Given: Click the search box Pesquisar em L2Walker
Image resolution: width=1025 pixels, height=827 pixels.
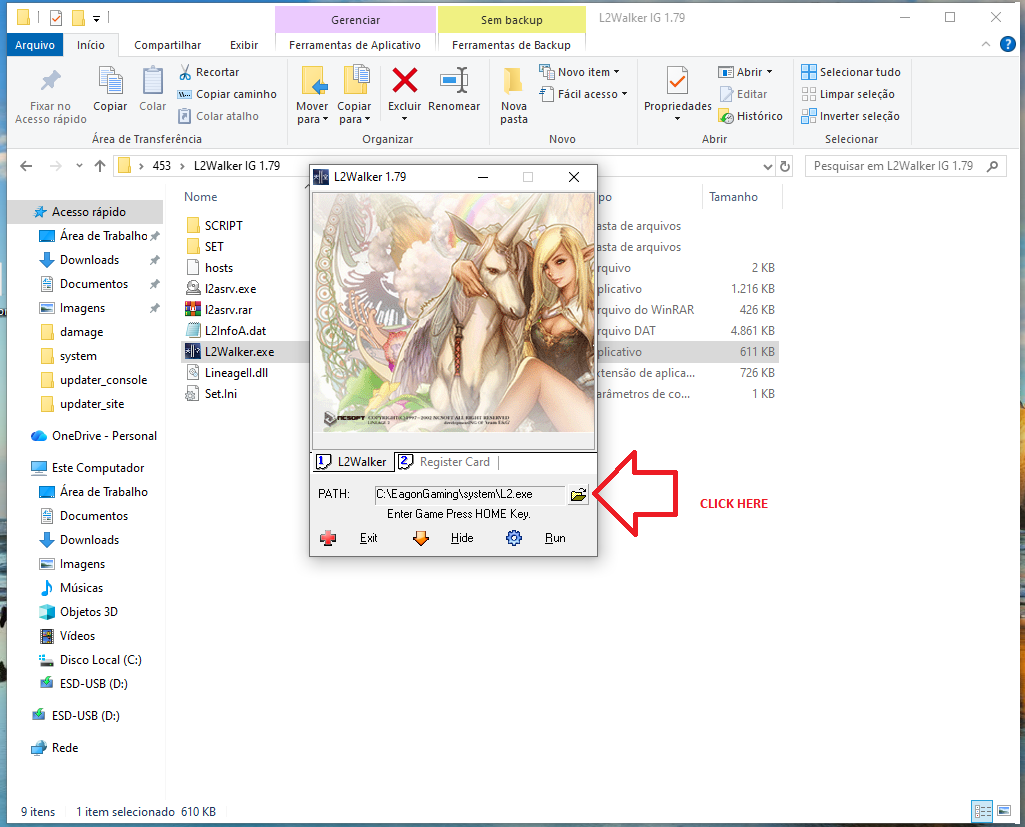Looking at the screenshot, I should tap(905, 166).
